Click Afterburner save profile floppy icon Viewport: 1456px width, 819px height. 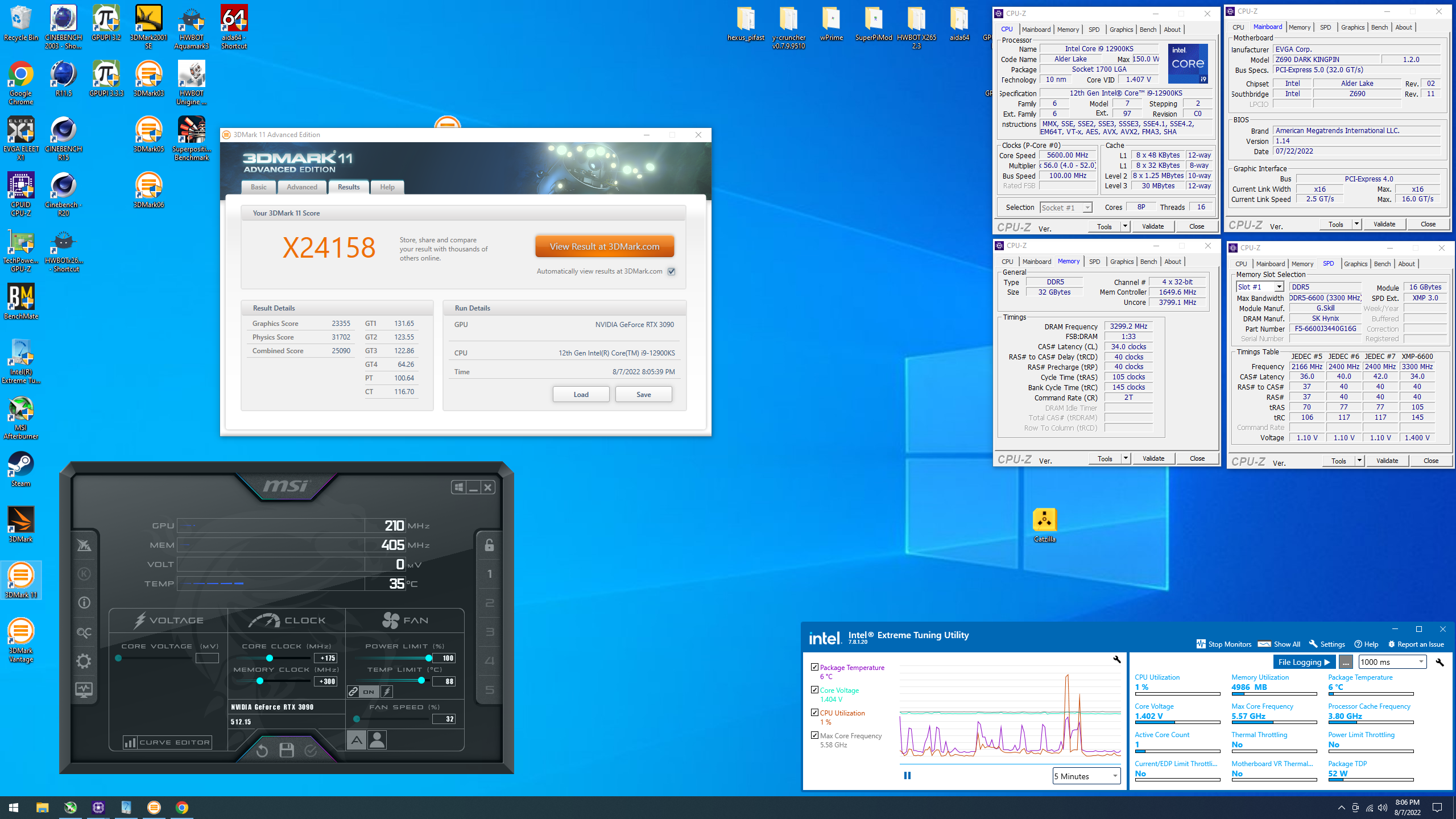pyautogui.click(x=287, y=750)
